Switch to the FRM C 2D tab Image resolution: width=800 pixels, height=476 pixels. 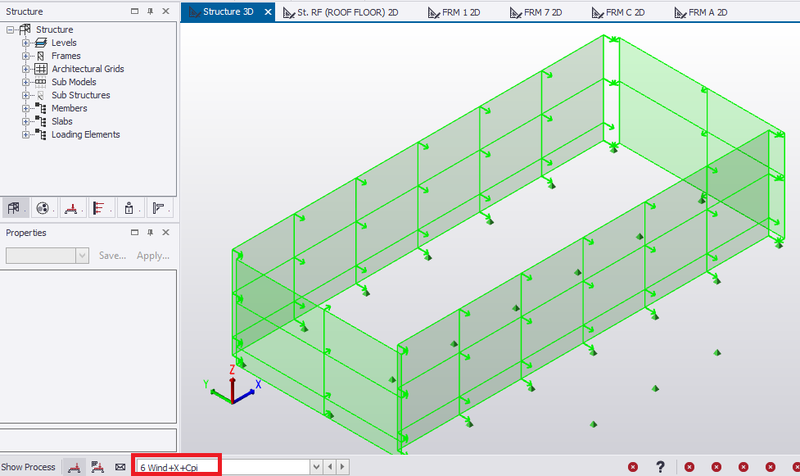click(x=618, y=12)
